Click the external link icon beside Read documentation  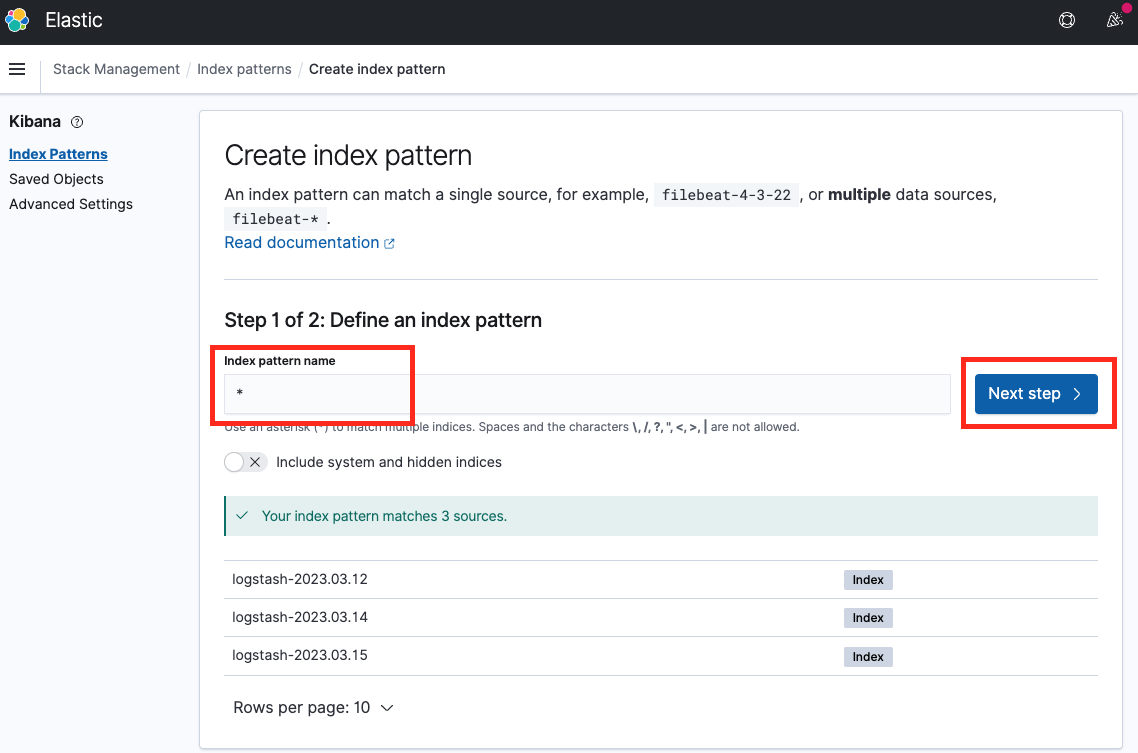point(389,244)
